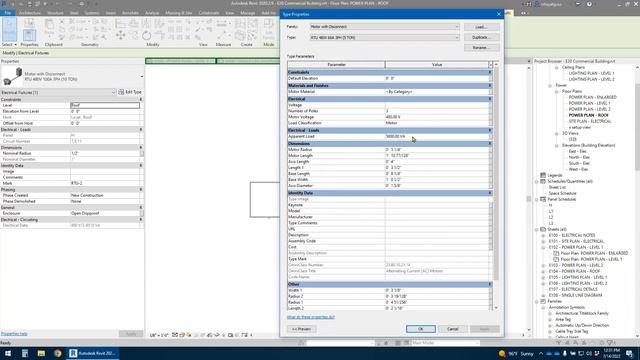The image size is (640, 360).
Task: Open the Properties palette ribbon icon
Action: point(29,34)
